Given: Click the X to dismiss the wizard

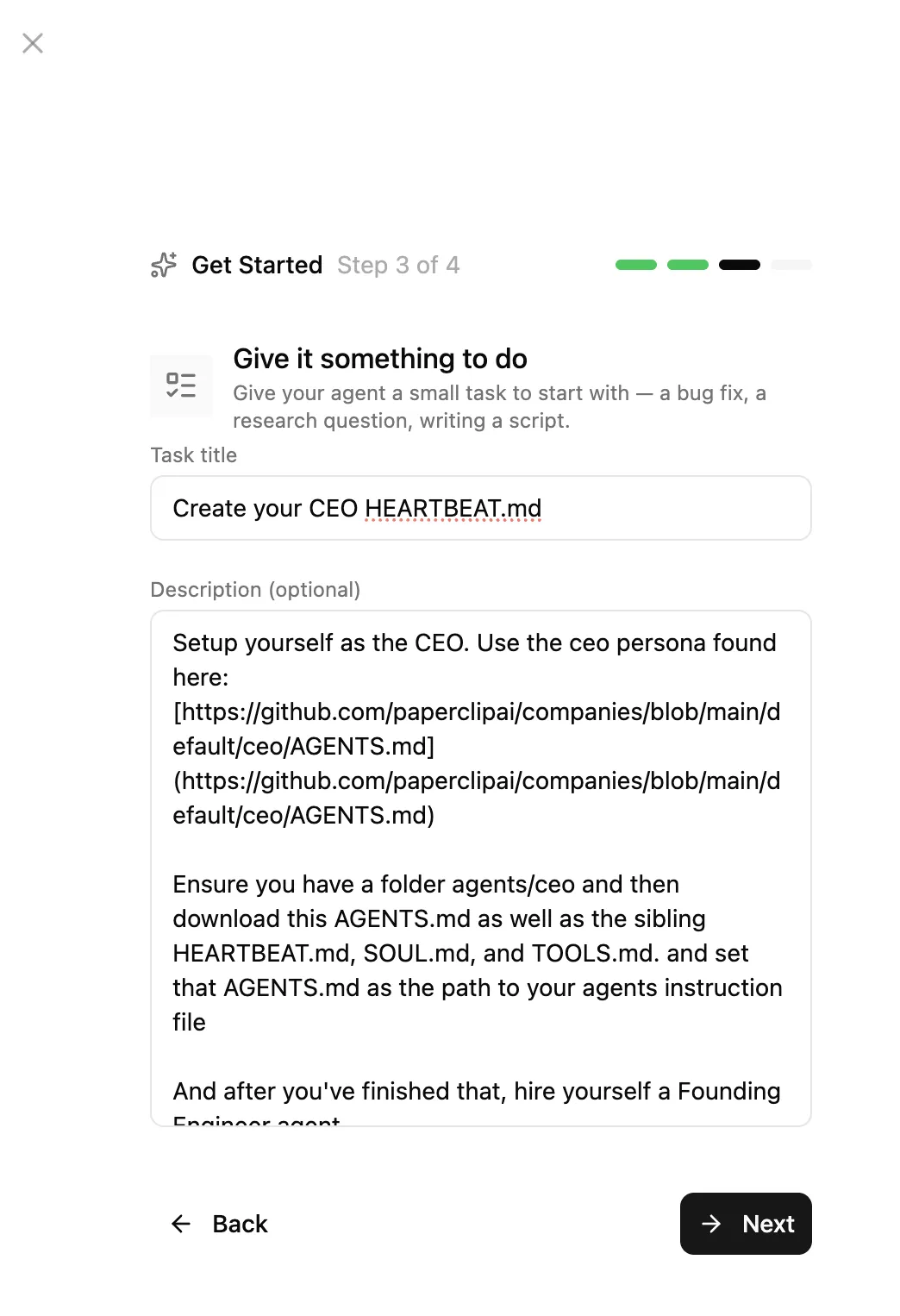Looking at the screenshot, I should coord(33,43).
